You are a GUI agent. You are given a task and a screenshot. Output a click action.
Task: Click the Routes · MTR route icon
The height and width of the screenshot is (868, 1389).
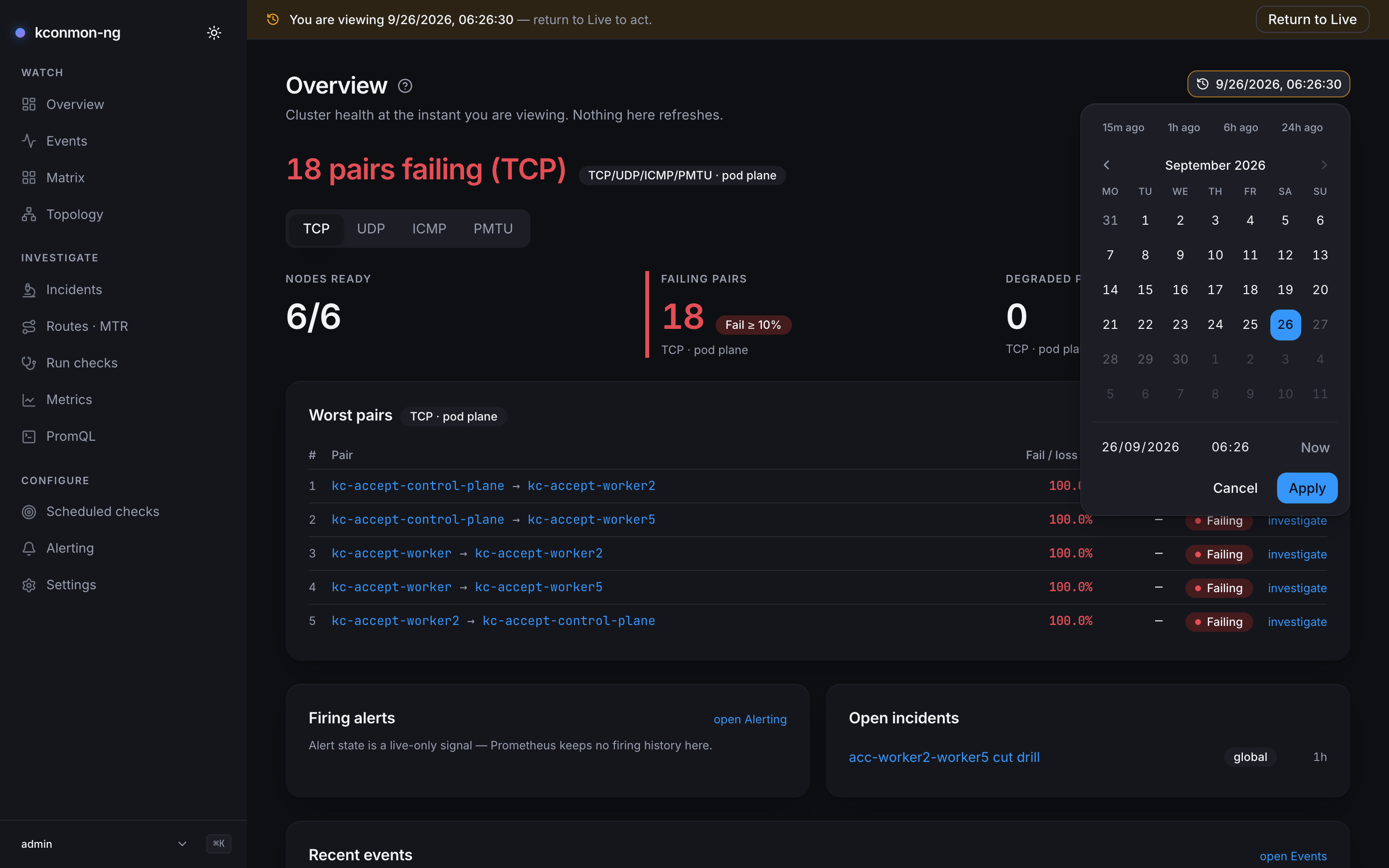[29, 326]
